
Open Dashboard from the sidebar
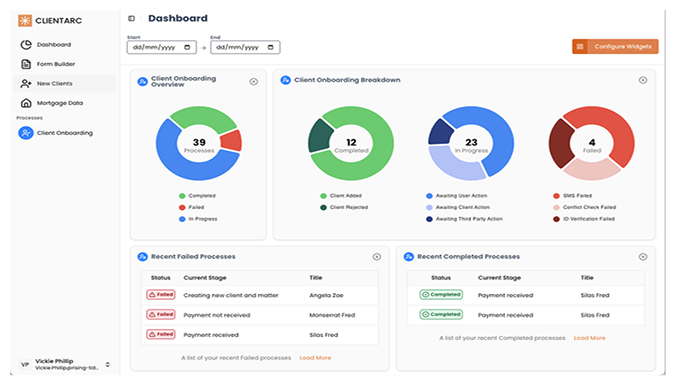click(x=65, y=44)
